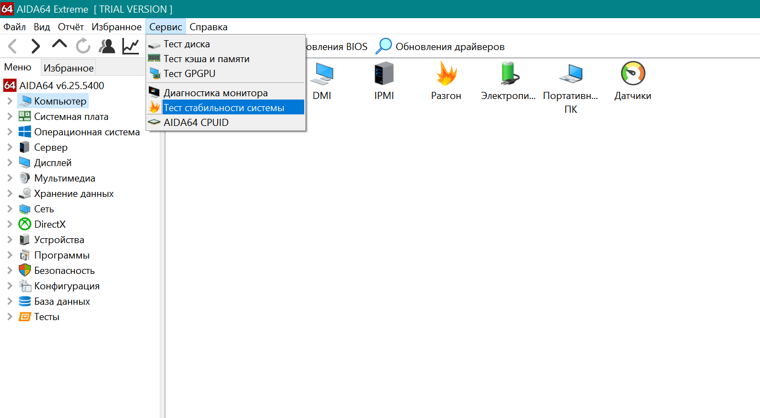Go back with the left arrow toolbar icon
The image size is (760, 418).
(x=13, y=47)
